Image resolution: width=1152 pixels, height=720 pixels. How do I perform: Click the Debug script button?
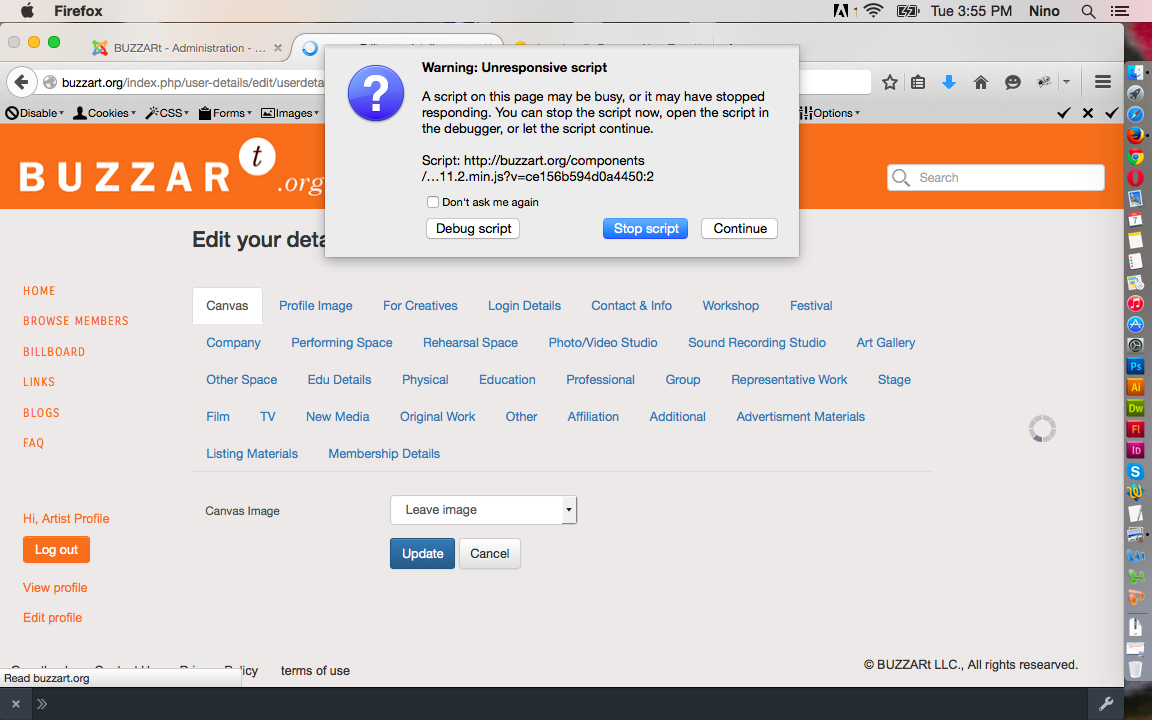click(x=473, y=228)
